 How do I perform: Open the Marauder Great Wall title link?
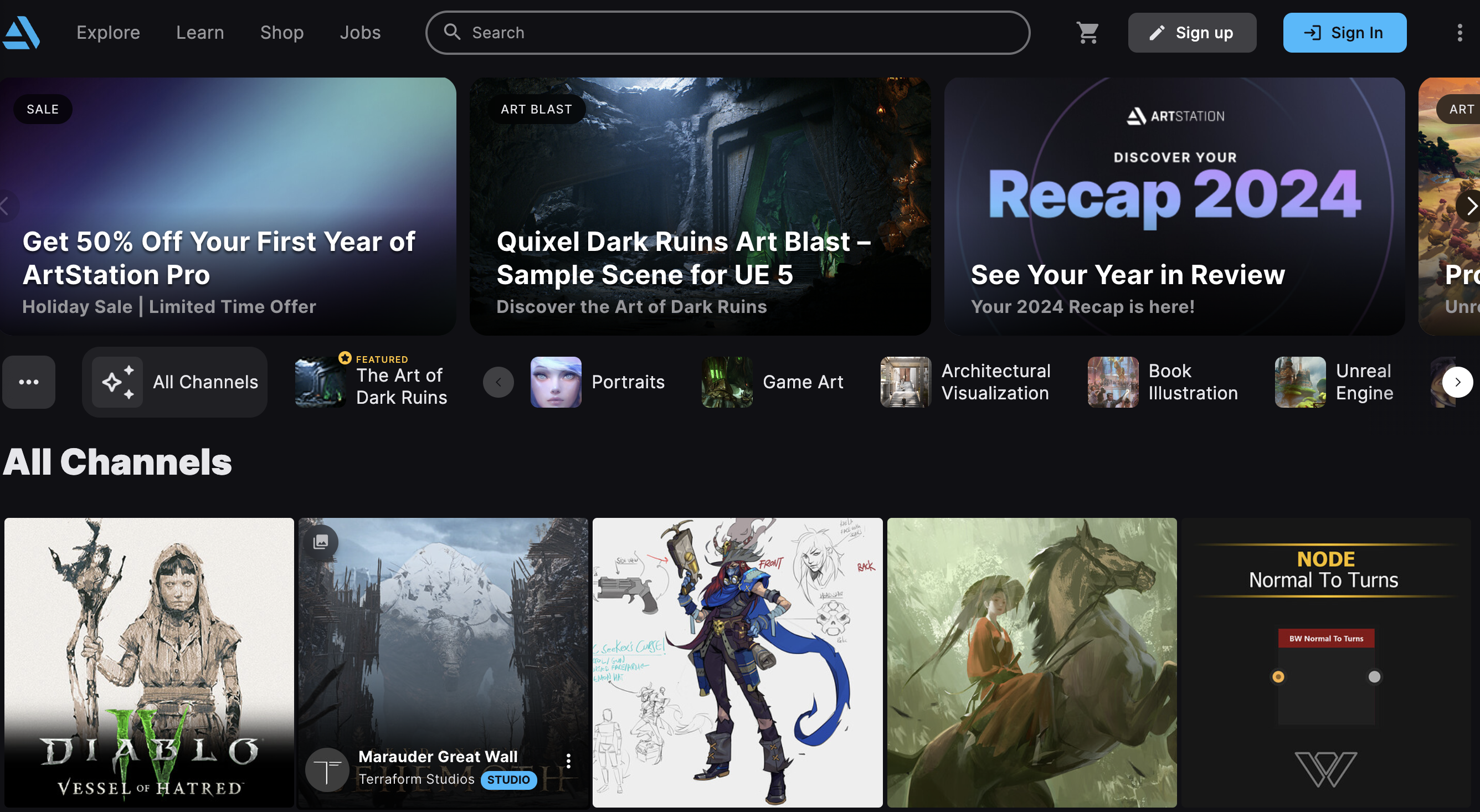tap(438, 757)
